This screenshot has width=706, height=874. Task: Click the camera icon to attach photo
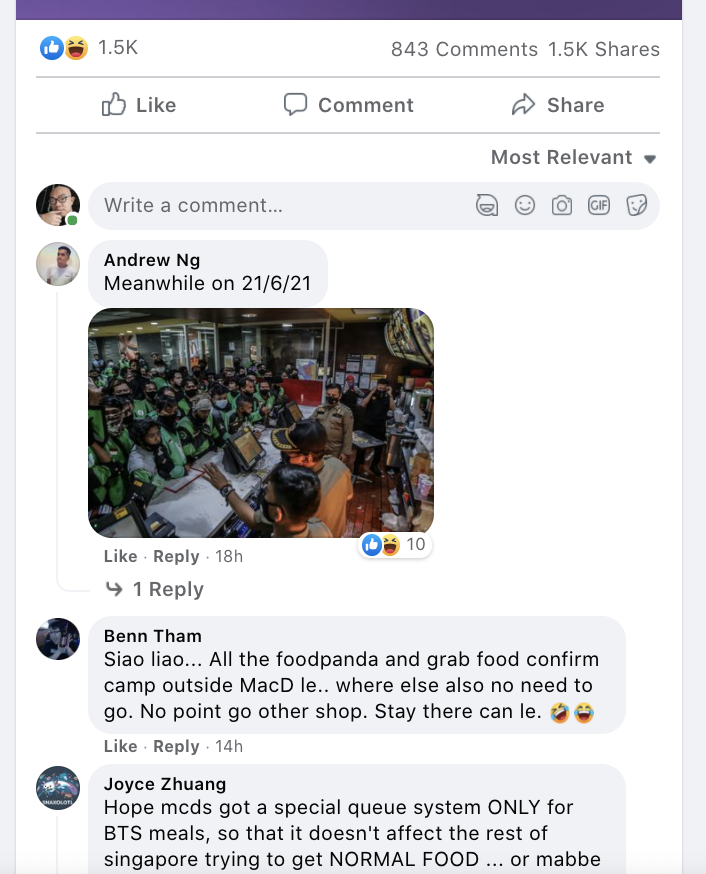[x=562, y=206]
